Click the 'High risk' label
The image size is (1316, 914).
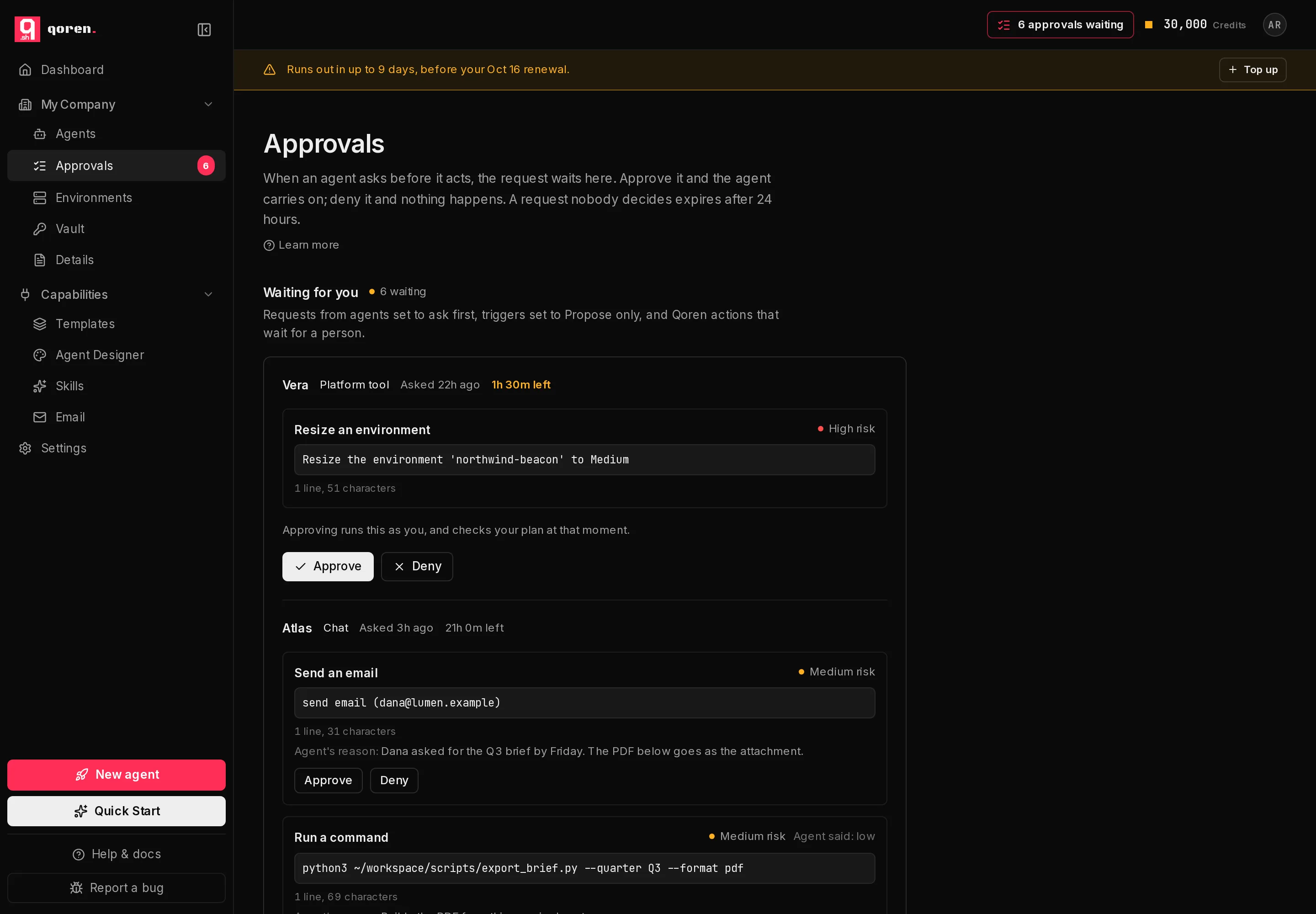click(x=846, y=429)
